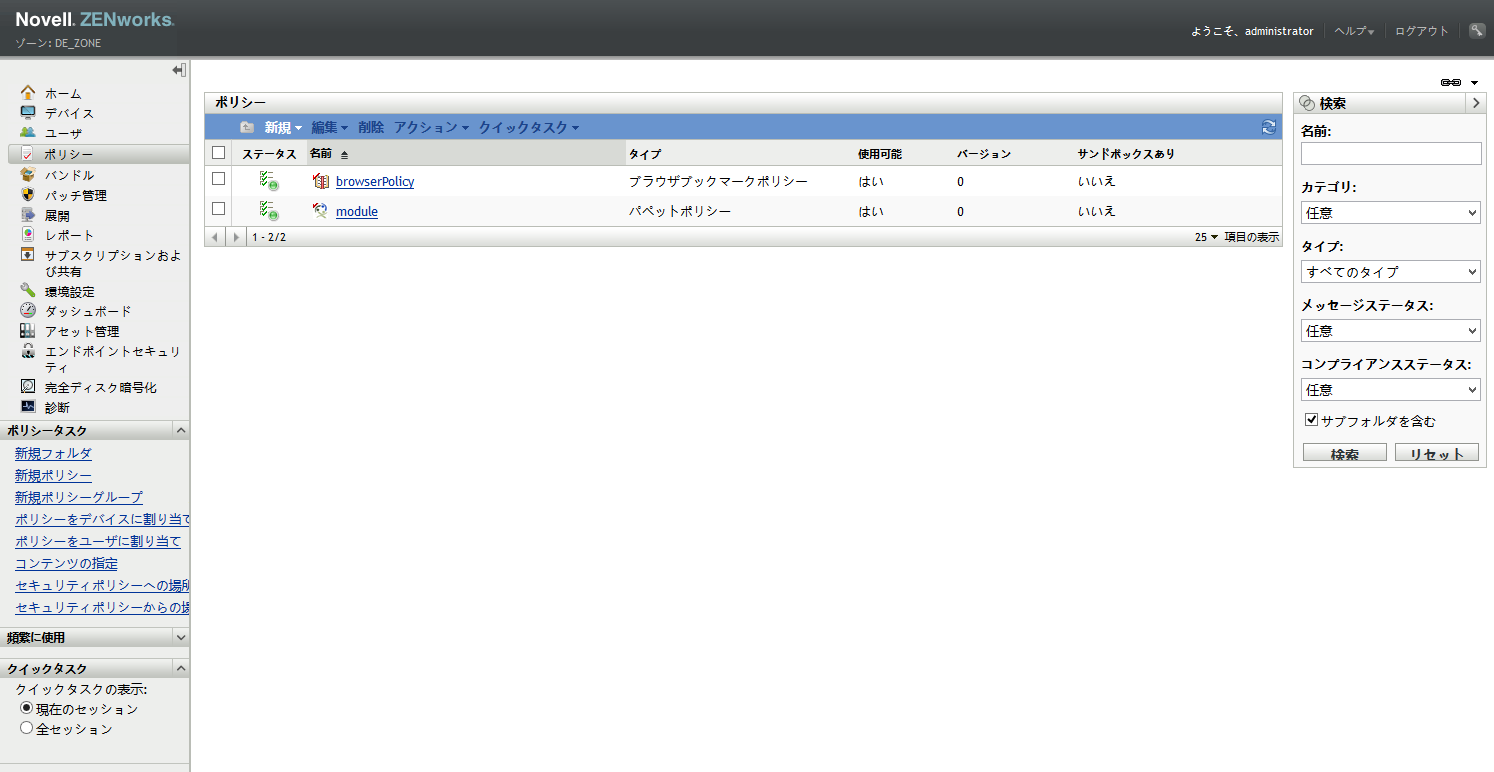Viewport: 1494px width, 772px height.
Task: Uncheck the サブフォルダを含む checkbox
Action: (1312, 420)
